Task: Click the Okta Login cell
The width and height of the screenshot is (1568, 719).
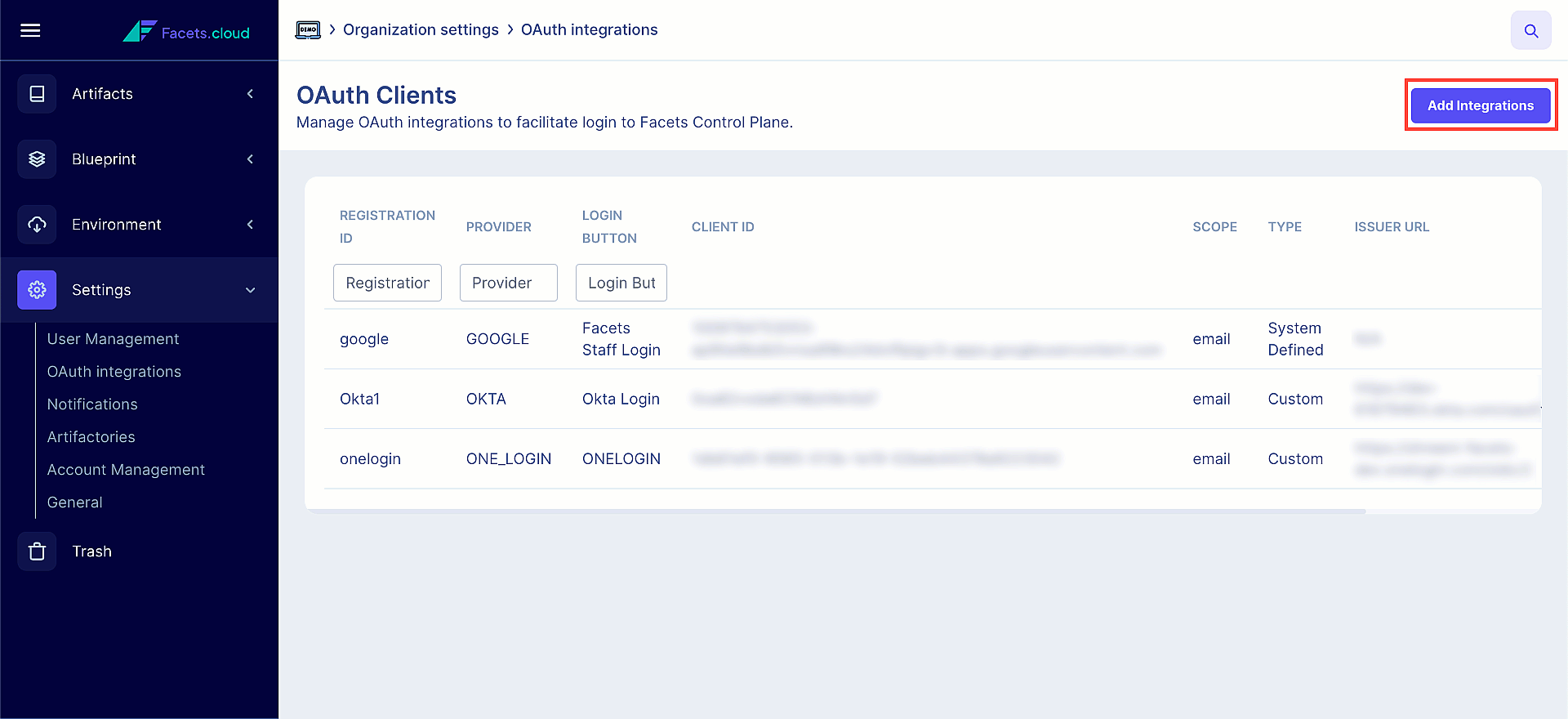Action: pos(621,399)
